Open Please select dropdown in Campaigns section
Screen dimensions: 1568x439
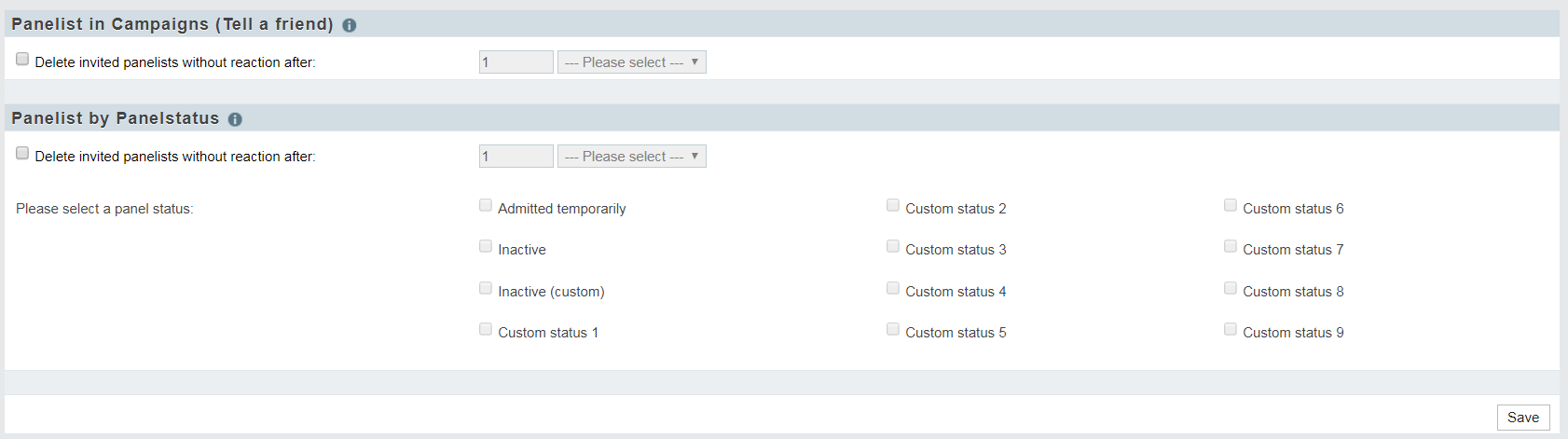[632, 62]
